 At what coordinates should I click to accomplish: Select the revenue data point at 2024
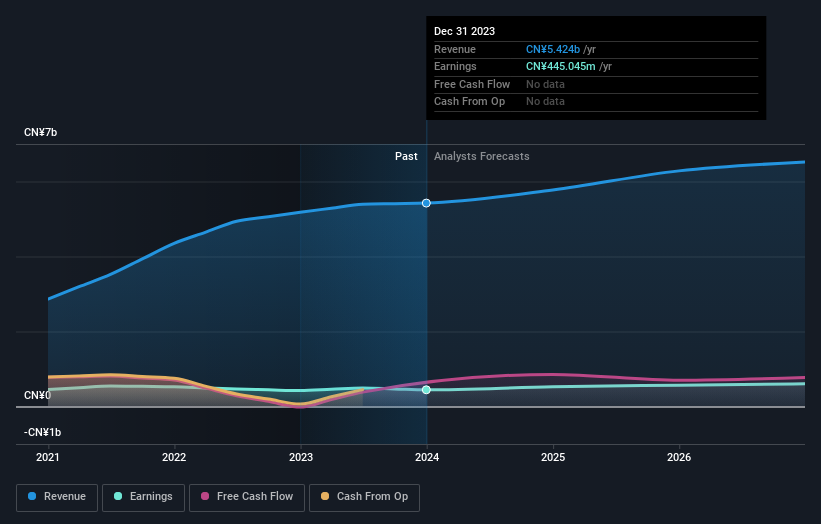[x=426, y=203]
